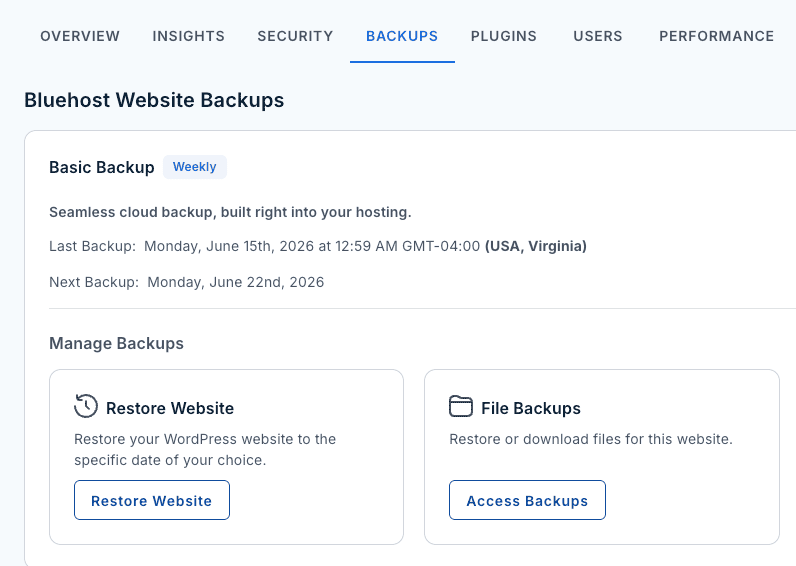Click the Access Backups button

527,500
